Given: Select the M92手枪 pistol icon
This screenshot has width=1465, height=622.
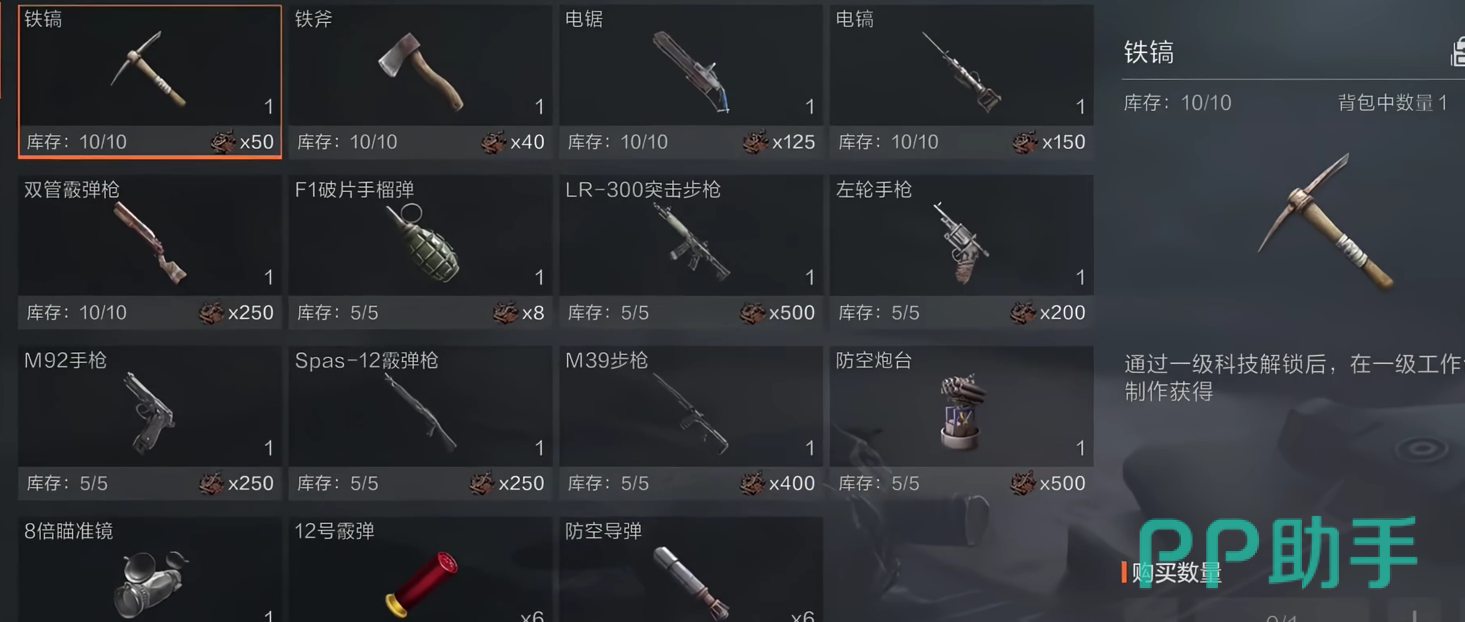Looking at the screenshot, I should click(x=150, y=412).
